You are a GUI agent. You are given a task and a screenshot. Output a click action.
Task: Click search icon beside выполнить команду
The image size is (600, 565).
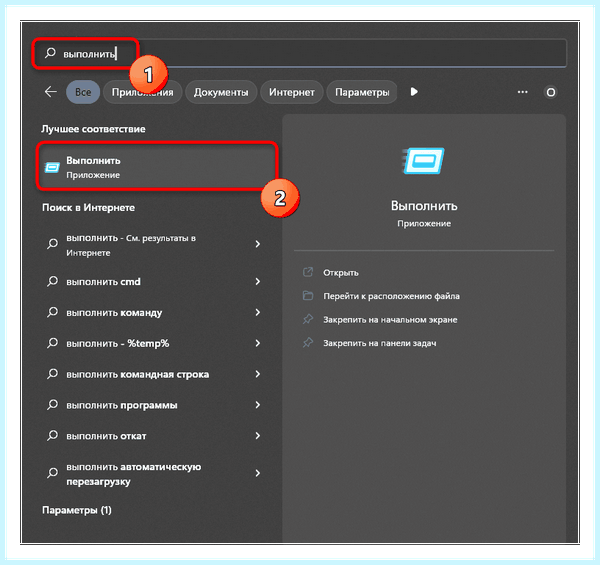pyautogui.click(x=52, y=313)
